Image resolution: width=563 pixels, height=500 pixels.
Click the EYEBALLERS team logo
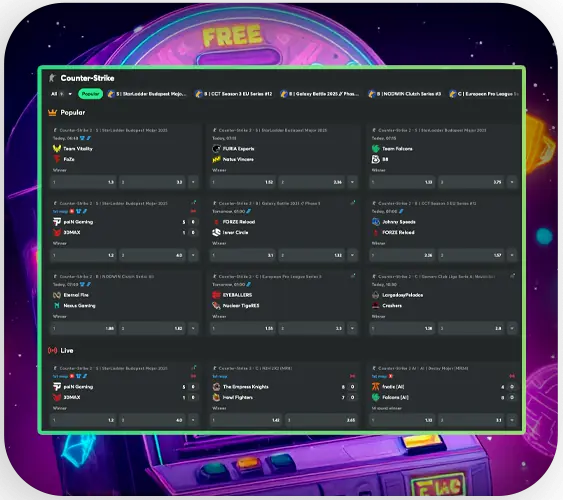[x=216, y=295]
